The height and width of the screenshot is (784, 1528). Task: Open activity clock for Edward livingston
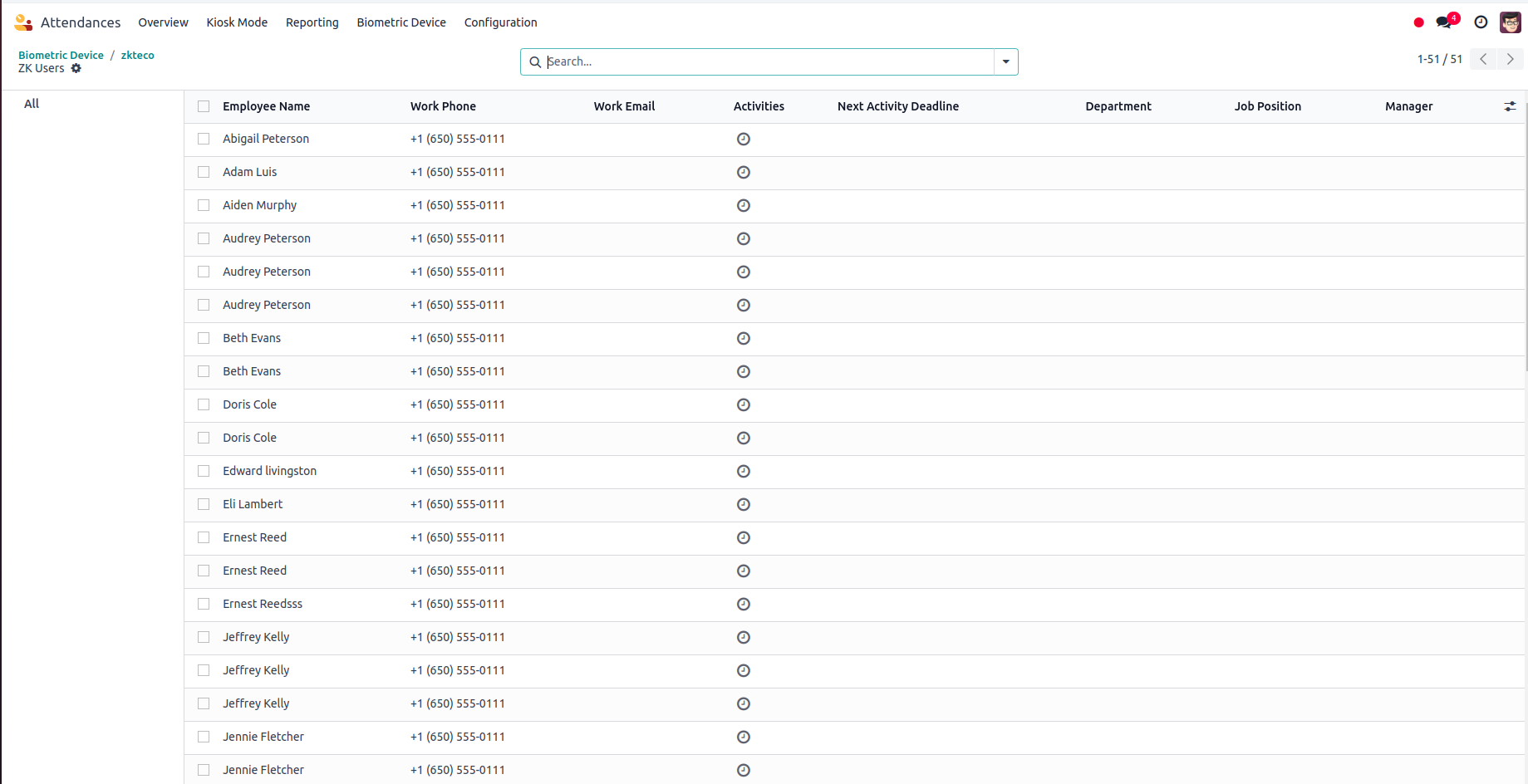tap(744, 471)
